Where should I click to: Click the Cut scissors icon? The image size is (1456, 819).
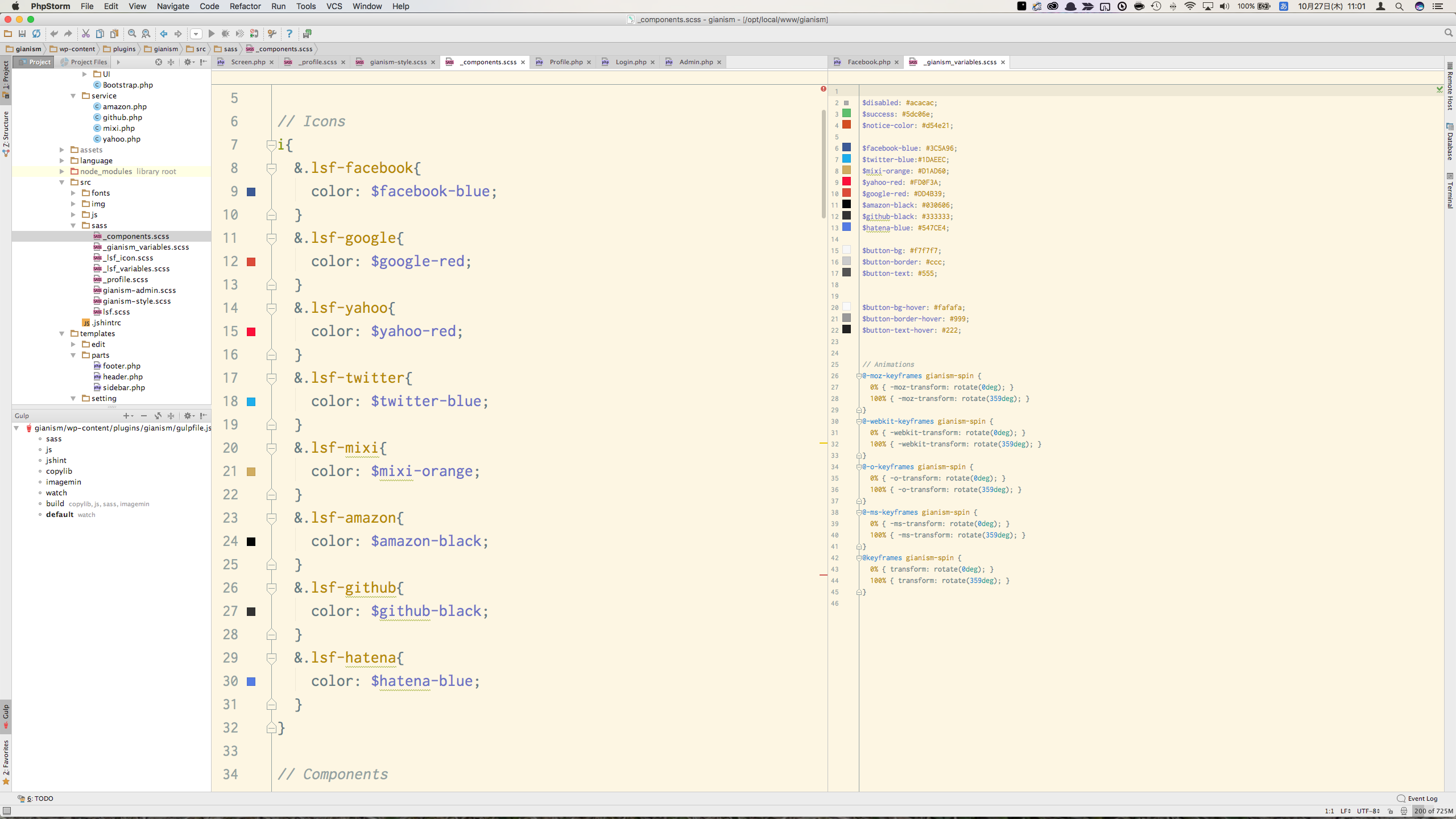(x=86, y=34)
